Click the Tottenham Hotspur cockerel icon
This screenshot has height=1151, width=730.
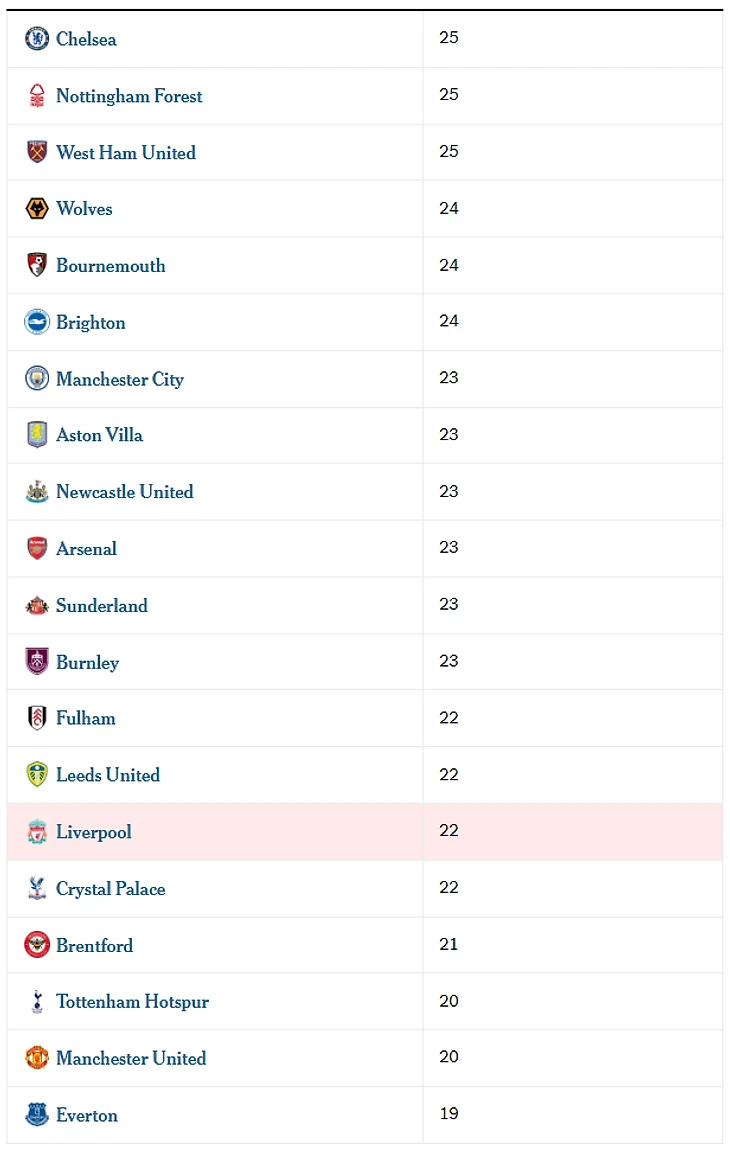pyautogui.click(x=37, y=1001)
